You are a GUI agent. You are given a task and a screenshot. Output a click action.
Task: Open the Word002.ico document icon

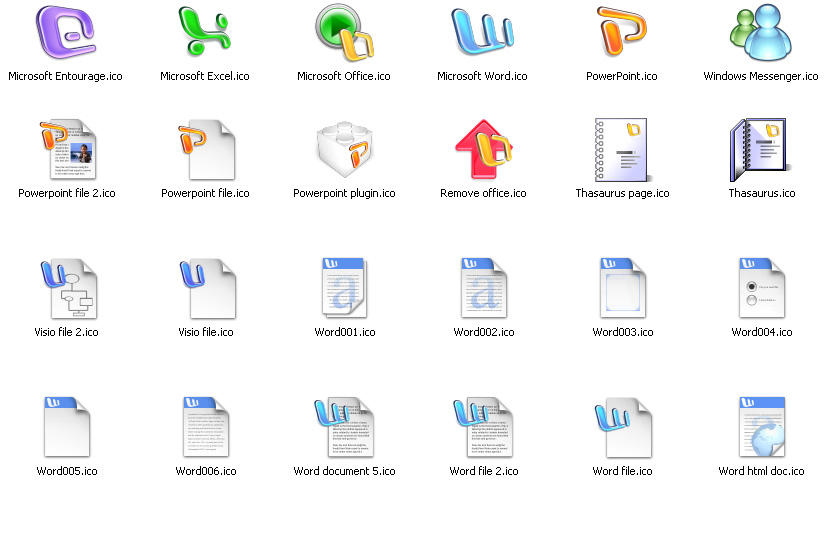point(484,288)
